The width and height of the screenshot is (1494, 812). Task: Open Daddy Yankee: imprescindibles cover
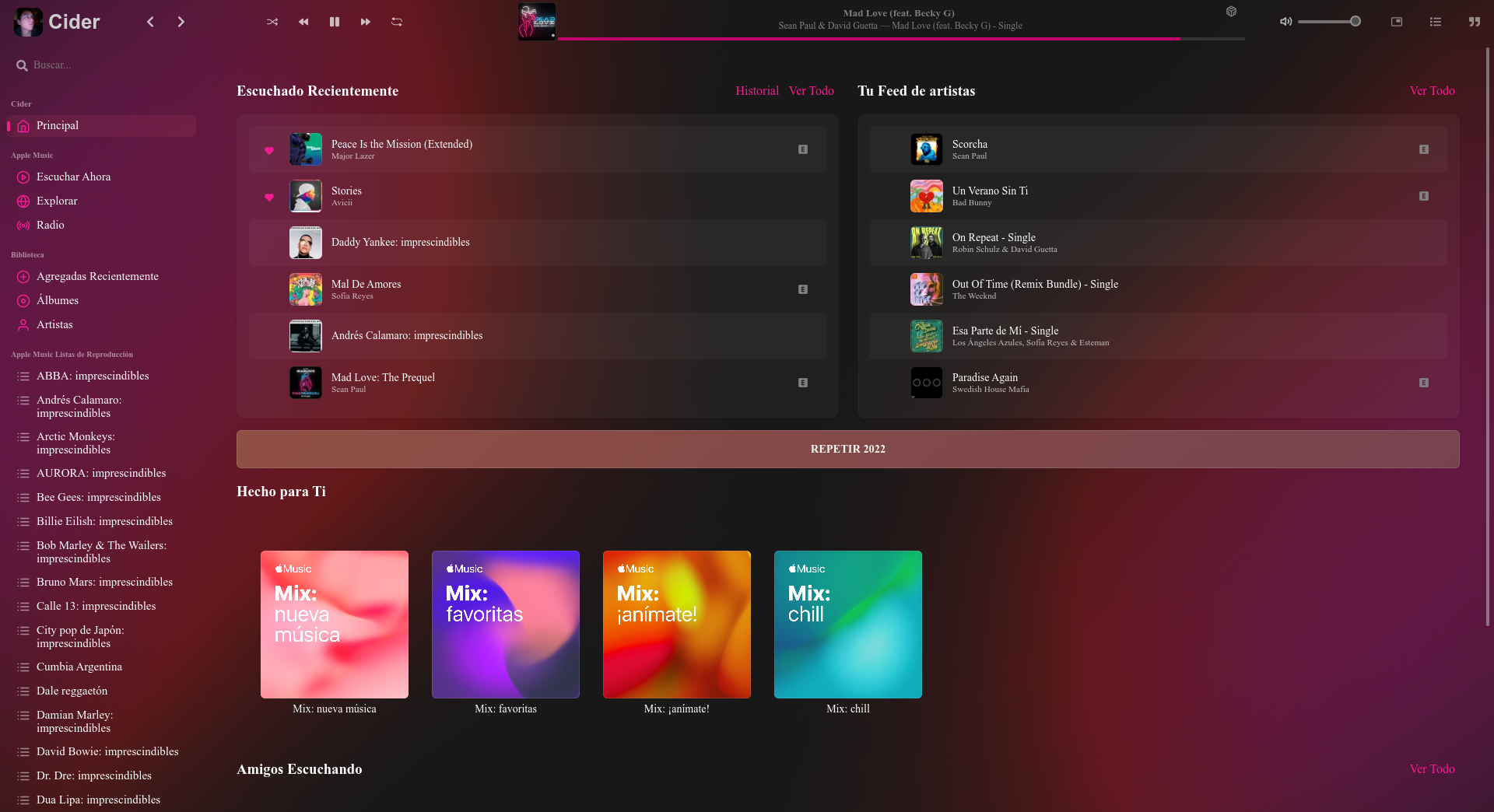(306, 243)
